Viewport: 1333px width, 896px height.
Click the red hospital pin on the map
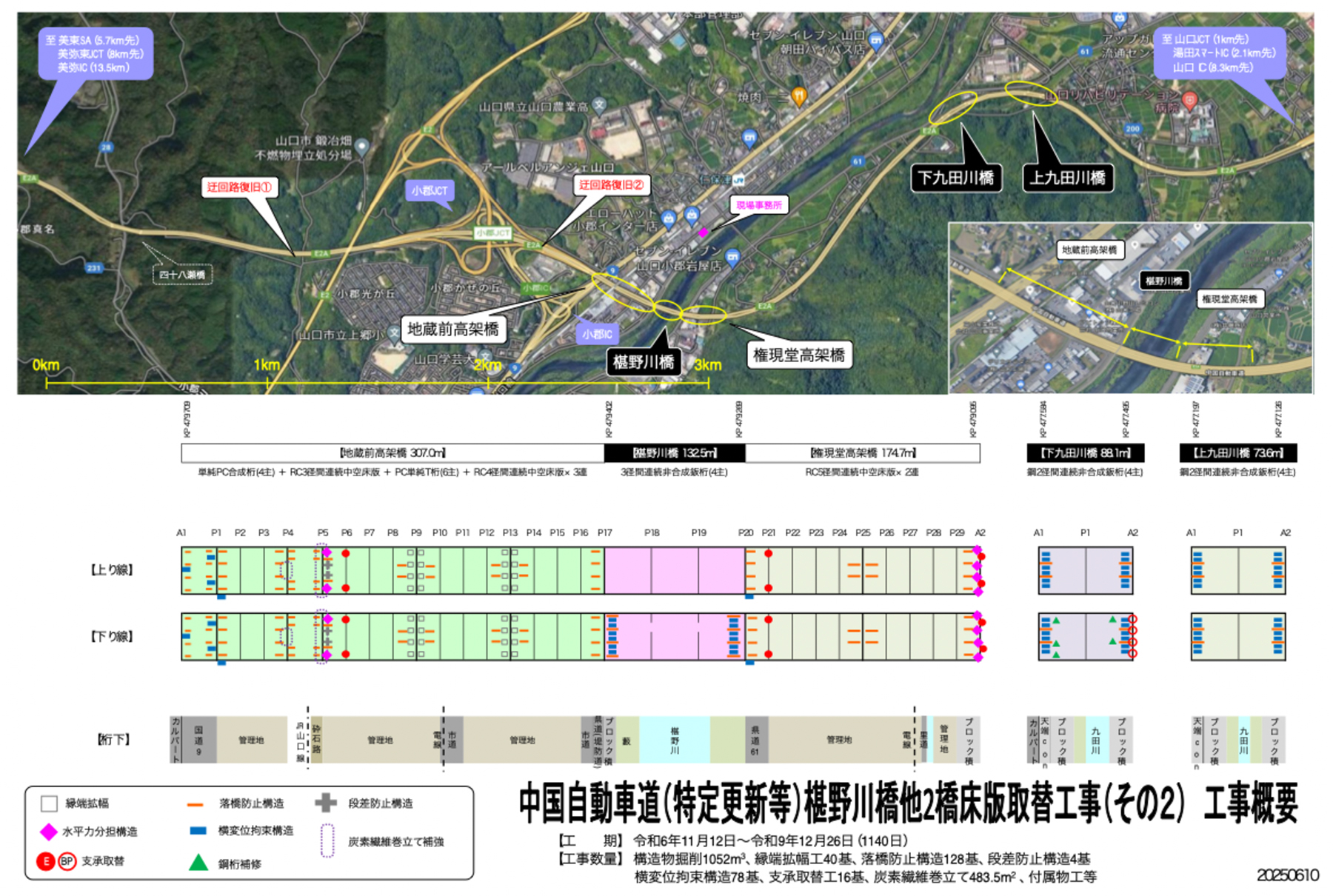tap(1189, 100)
